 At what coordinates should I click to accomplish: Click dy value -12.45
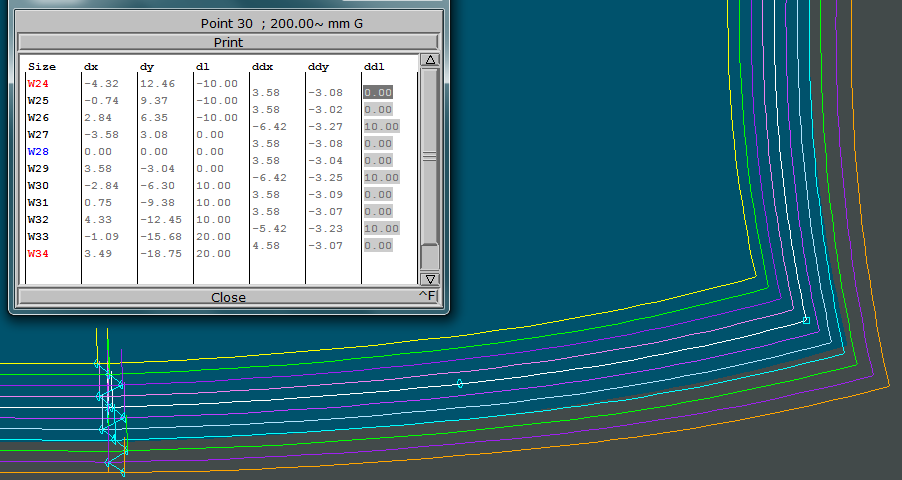[160, 219]
